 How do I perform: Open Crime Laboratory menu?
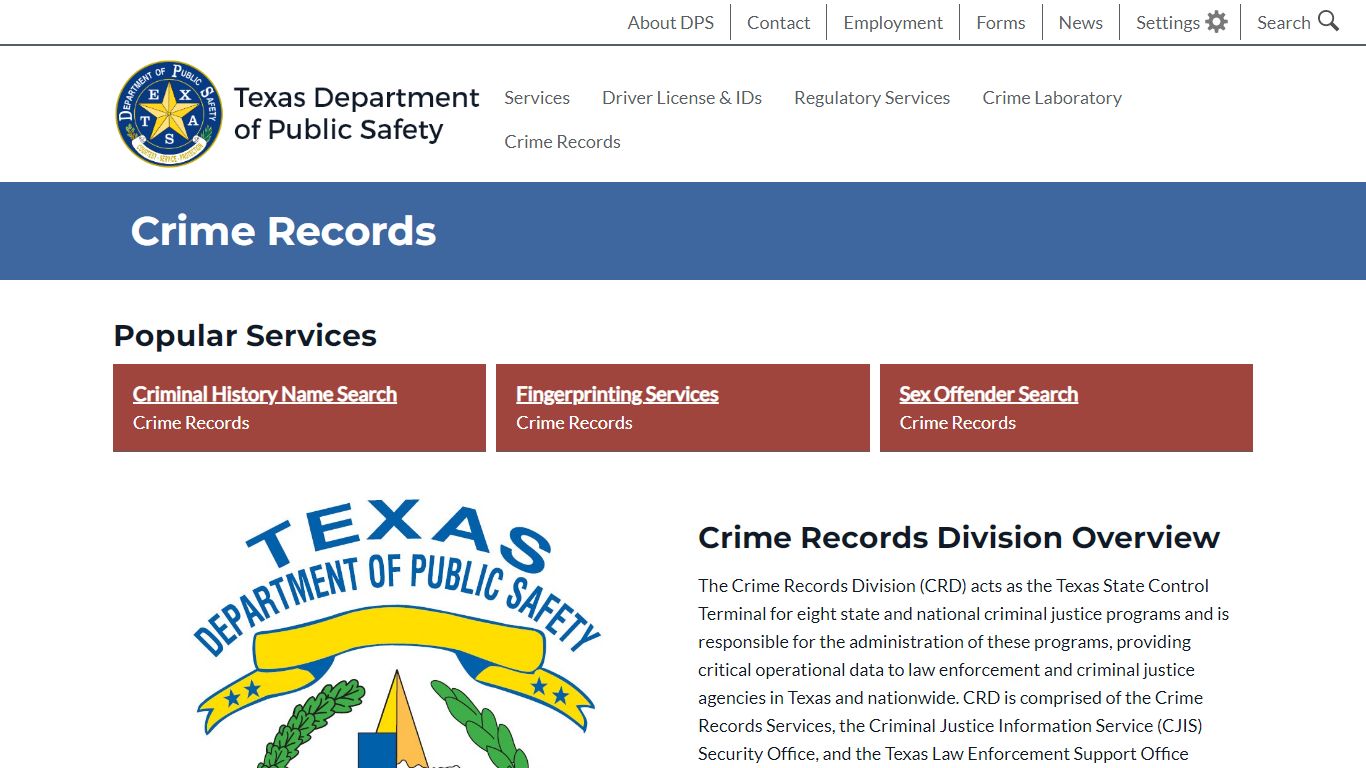click(x=1052, y=97)
